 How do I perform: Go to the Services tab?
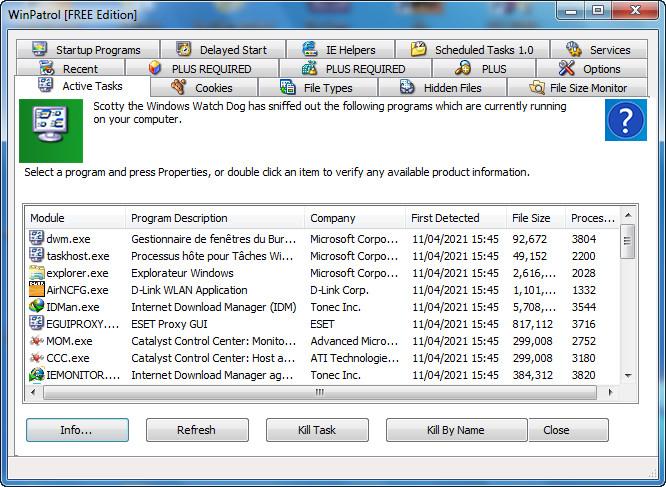(x=599, y=49)
